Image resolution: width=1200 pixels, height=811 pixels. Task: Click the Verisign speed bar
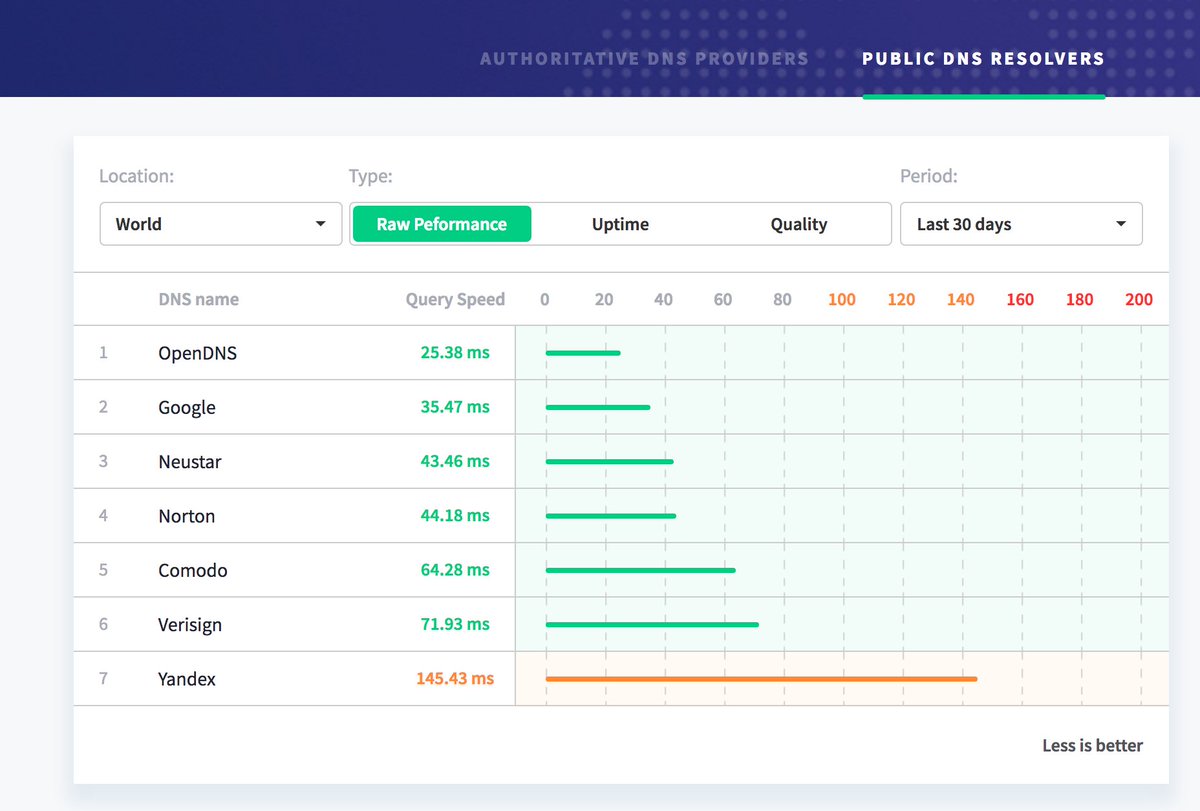pos(652,625)
